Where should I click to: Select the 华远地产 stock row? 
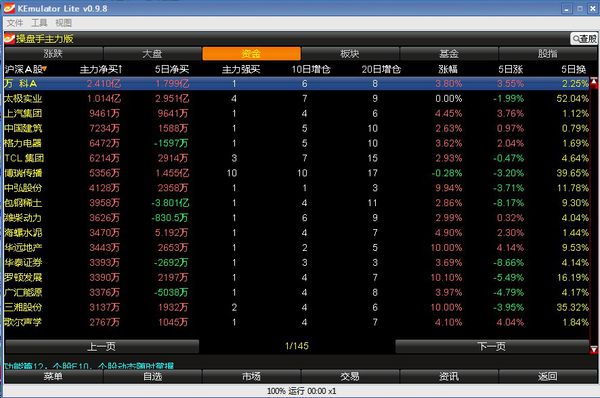tap(297, 248)
